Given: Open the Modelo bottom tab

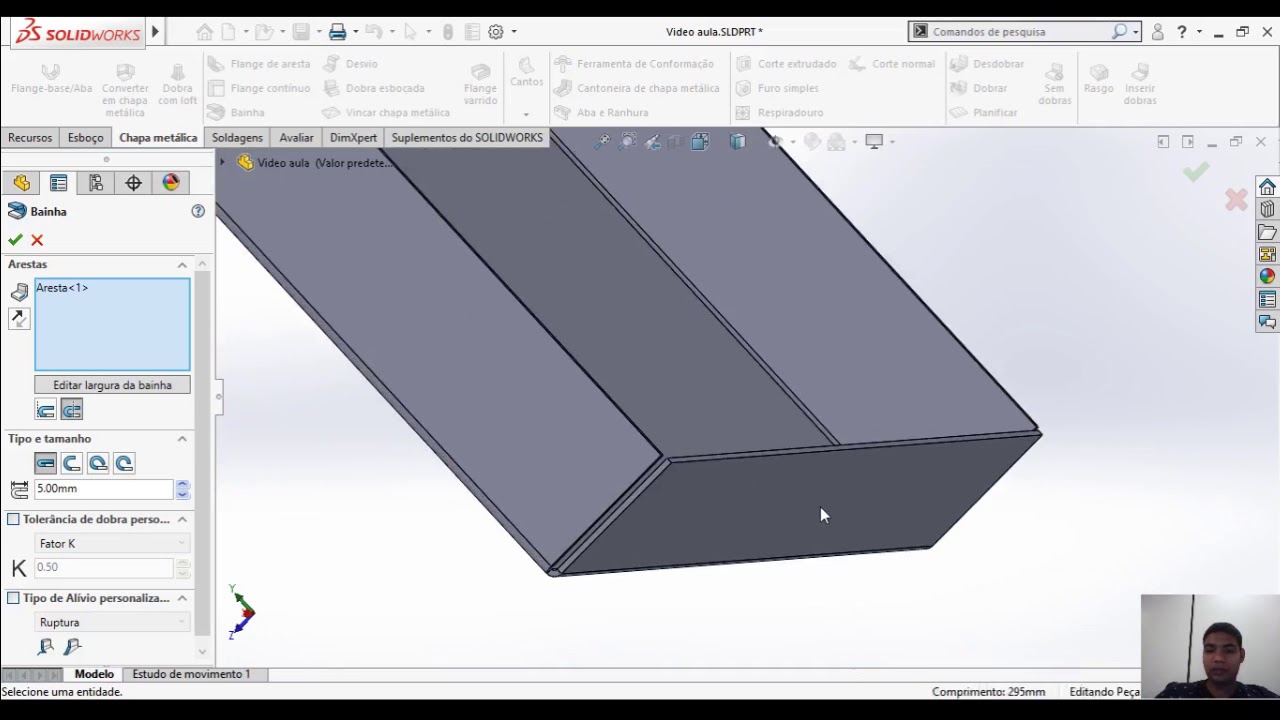Looking at the screenshot, I should click(94, 674).
